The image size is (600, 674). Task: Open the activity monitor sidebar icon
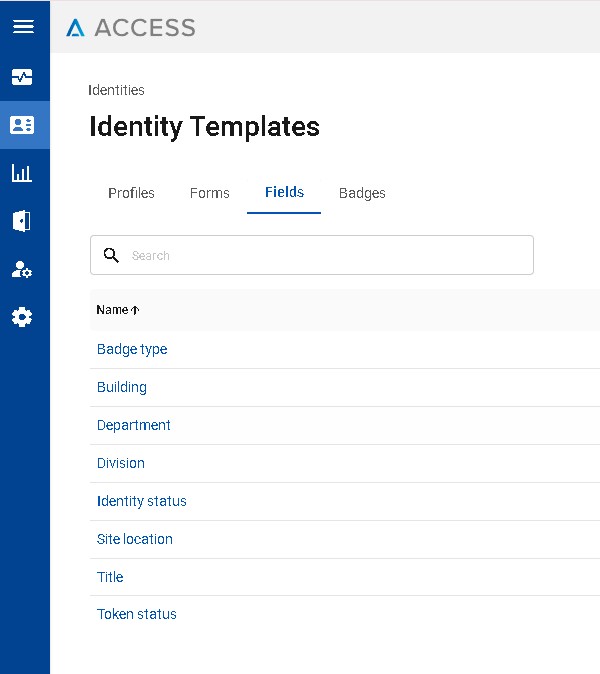tap(22, 77)
